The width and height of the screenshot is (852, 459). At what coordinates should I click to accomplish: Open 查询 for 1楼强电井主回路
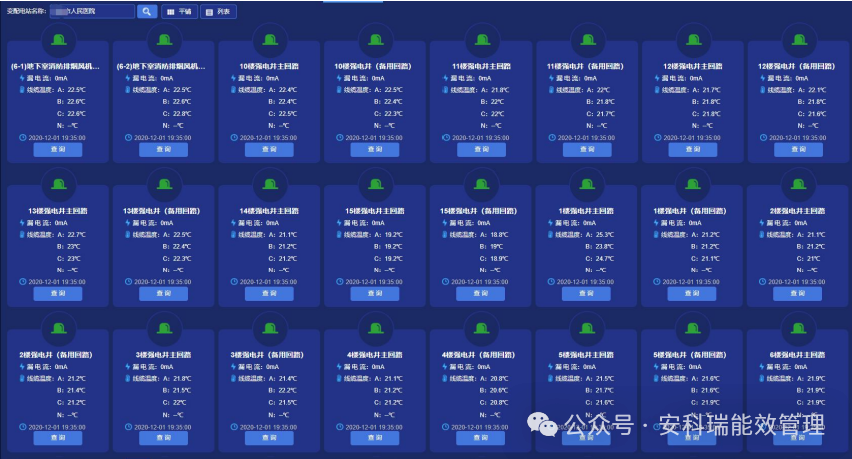point(586,293)
